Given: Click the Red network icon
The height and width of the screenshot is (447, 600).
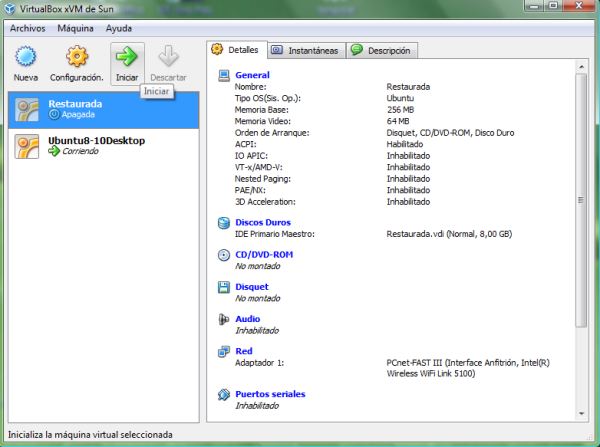Looking at the screenshot, I should pos(224,352).
